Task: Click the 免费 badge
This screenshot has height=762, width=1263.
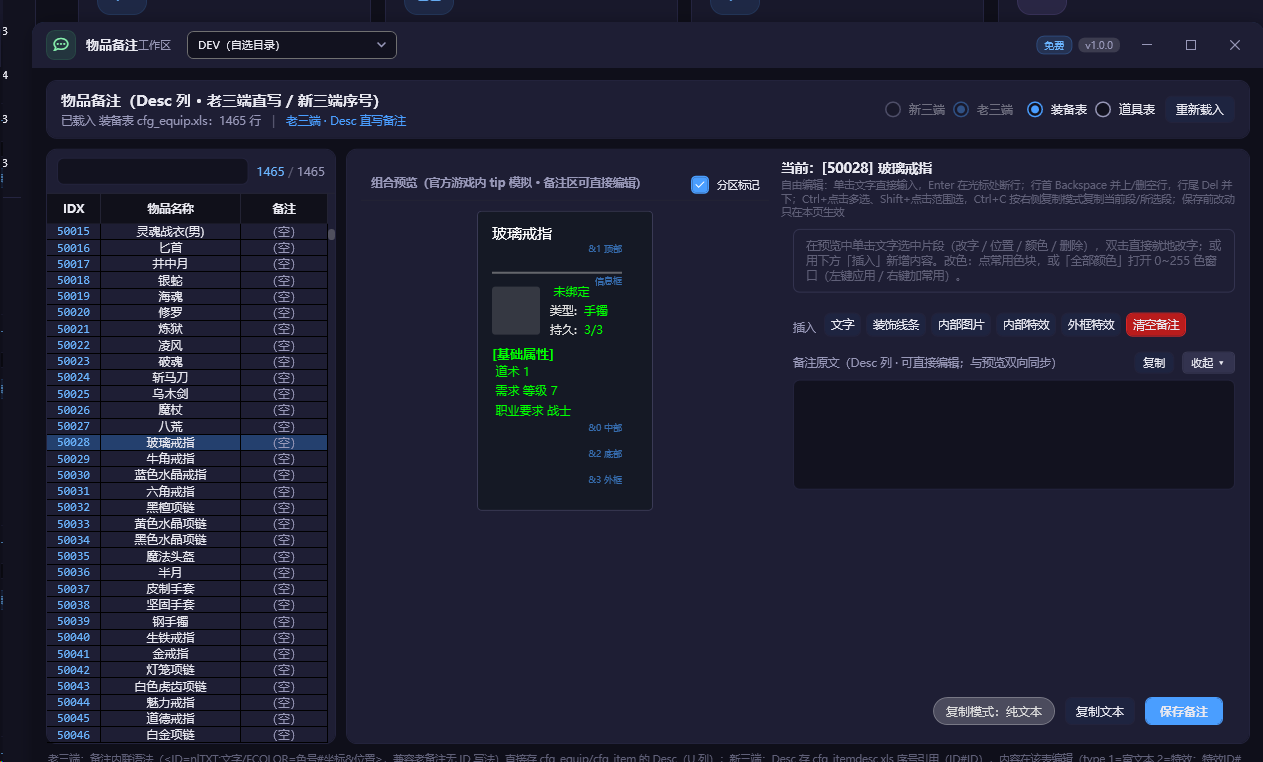Action: [x=1054, y=45]
